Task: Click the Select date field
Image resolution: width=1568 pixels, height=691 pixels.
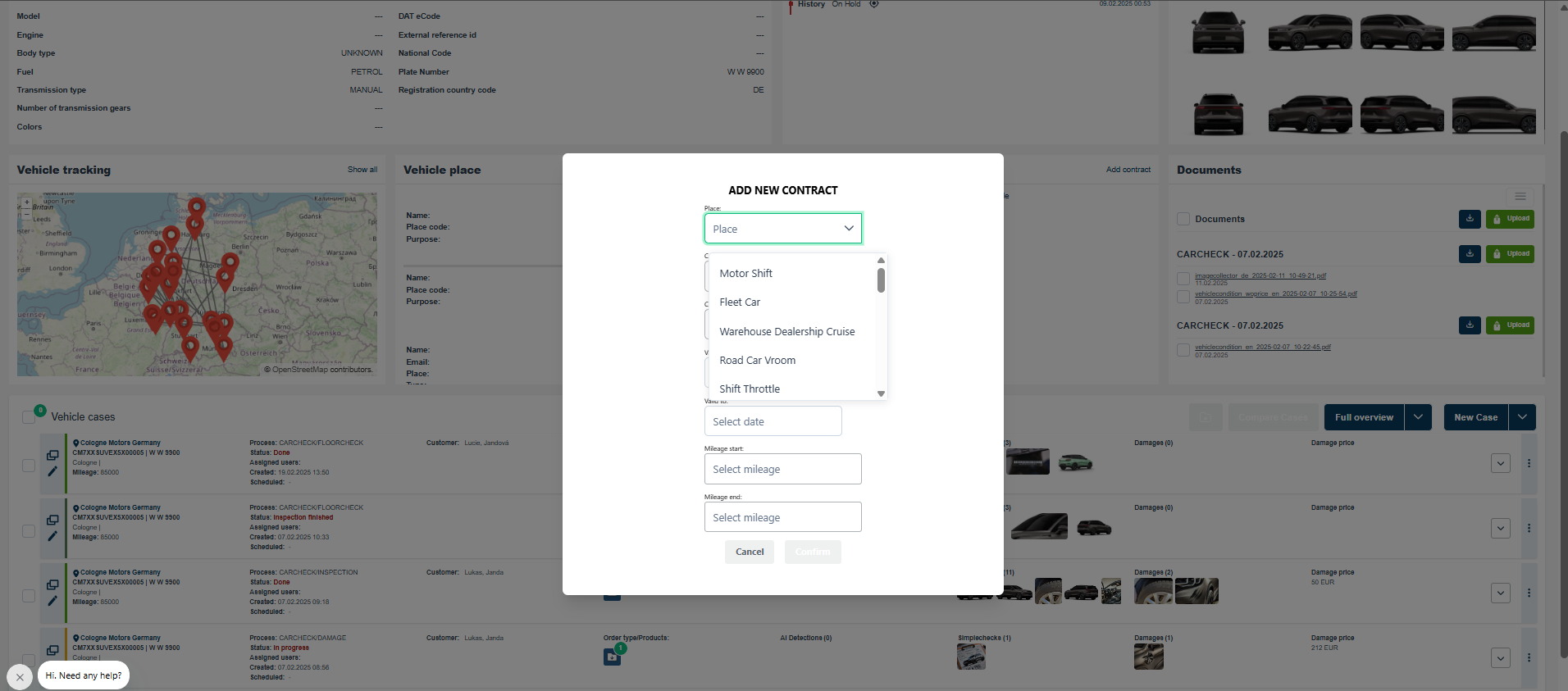Action: pos(772,421)
